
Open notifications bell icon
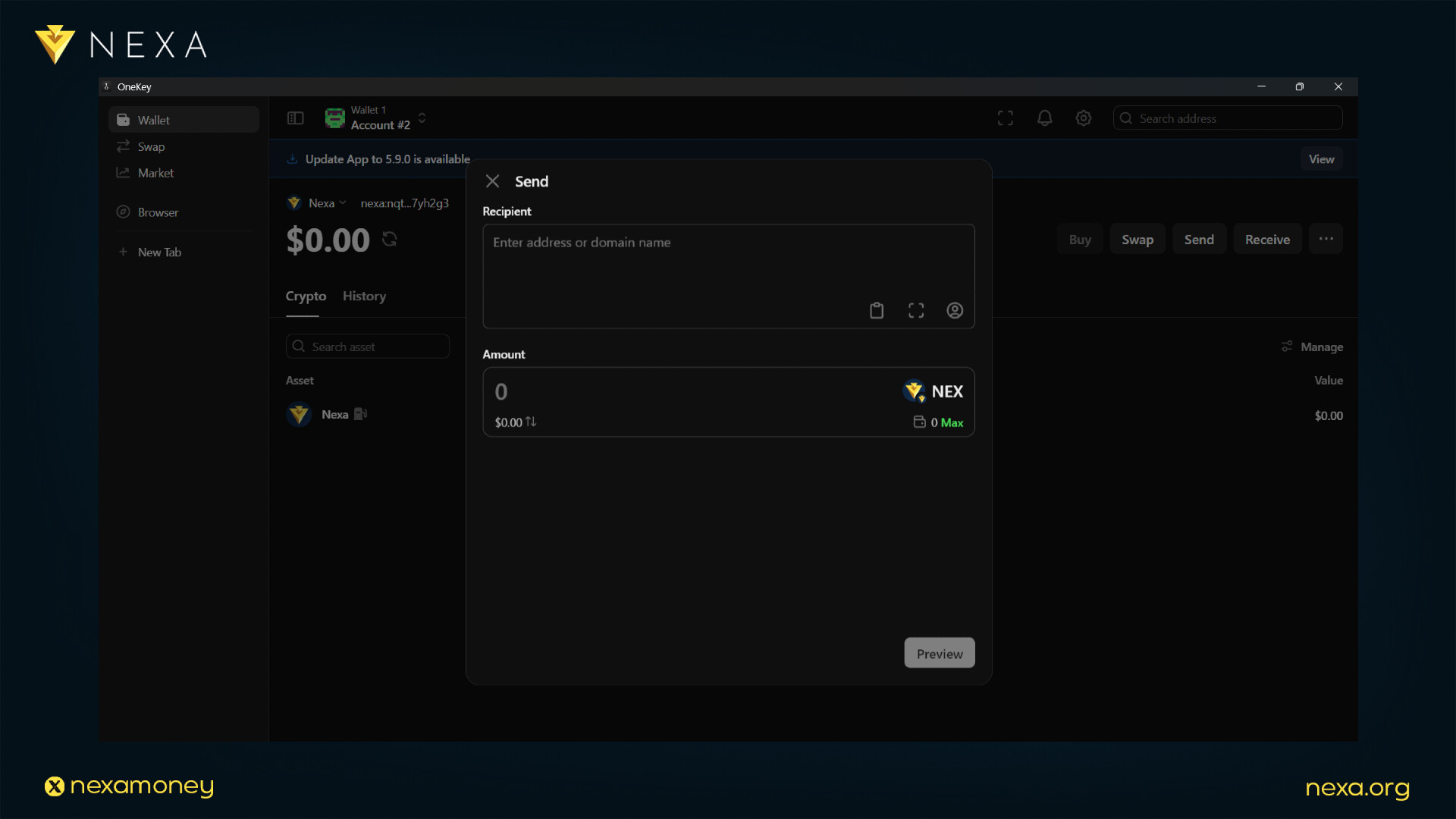pos(1045,118)
